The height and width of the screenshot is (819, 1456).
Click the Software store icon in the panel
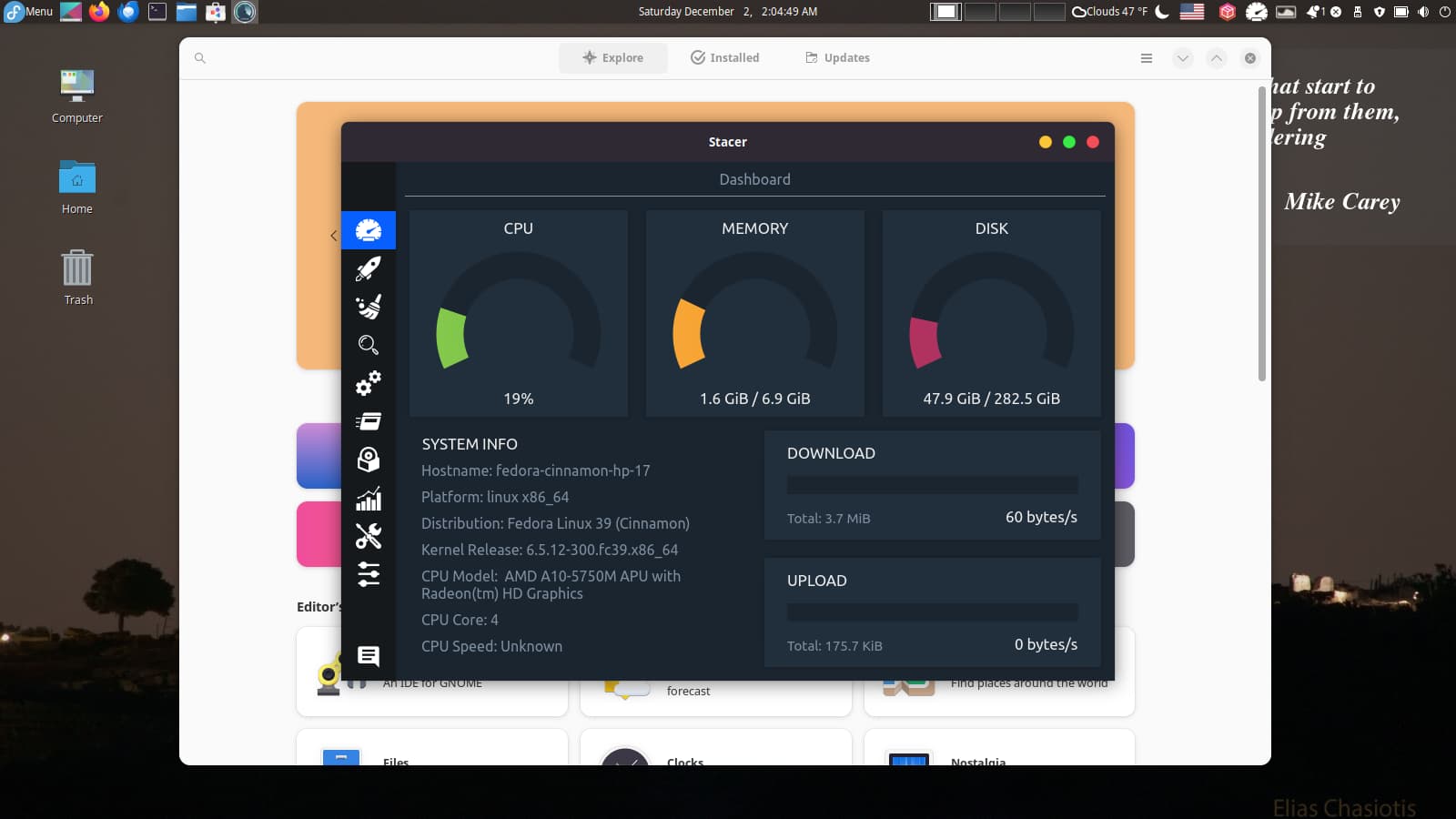(216, 12)
